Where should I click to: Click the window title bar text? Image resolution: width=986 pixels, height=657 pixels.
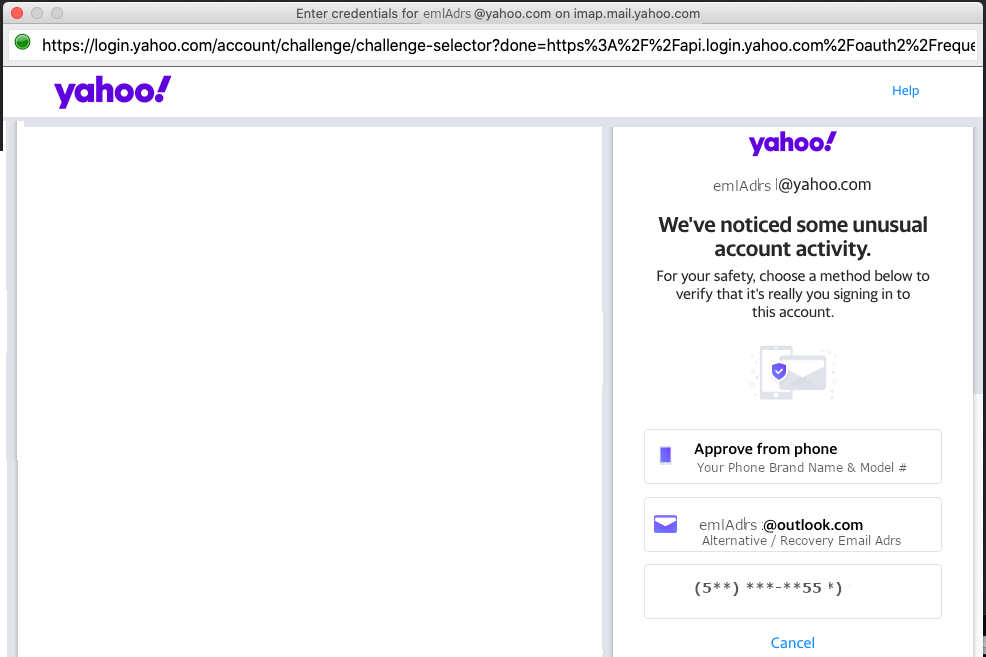498,14
